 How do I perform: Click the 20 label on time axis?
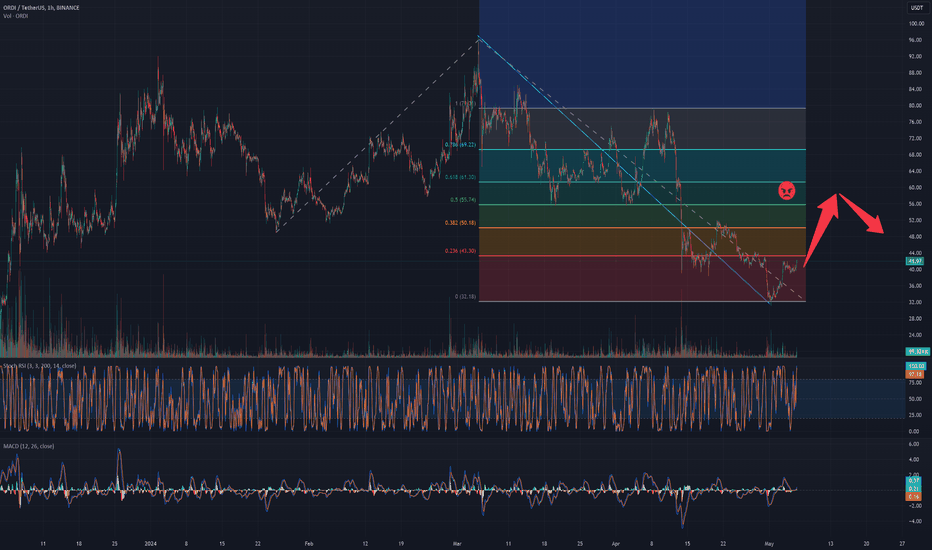point(866,543)
